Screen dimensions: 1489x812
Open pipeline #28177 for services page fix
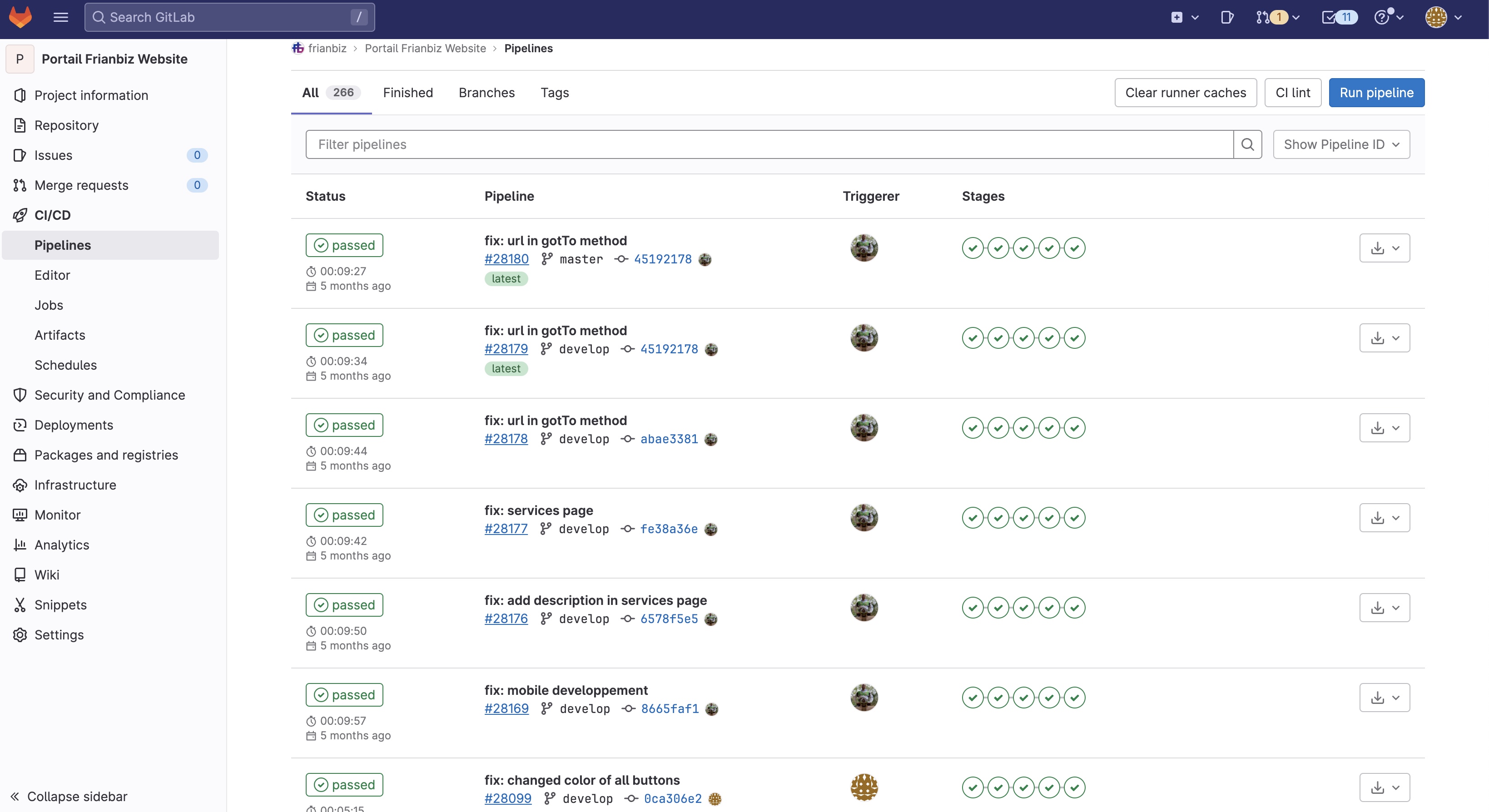[506, 528]
